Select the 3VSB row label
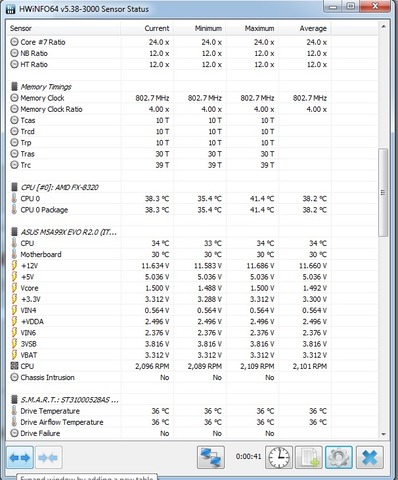Viewport: 398px width, 480px height. pyautogui.click(x=29, y=344)
